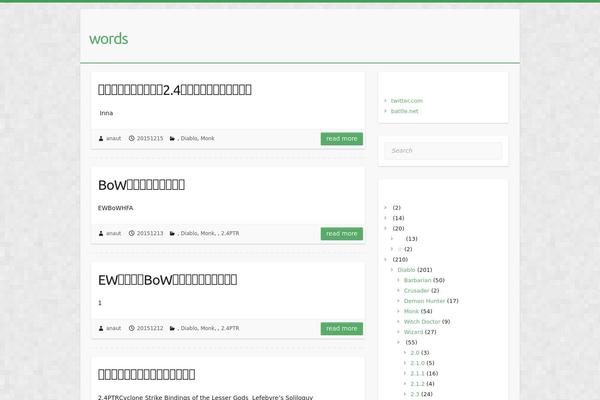Click author anaut on the 20151212 post
The height and width of the screenshot is (400, 600).
[114, 328]
